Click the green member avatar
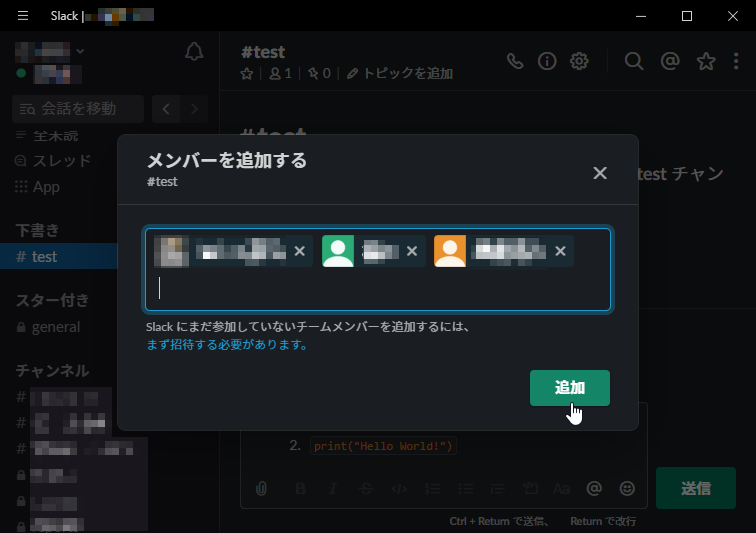 338,251
